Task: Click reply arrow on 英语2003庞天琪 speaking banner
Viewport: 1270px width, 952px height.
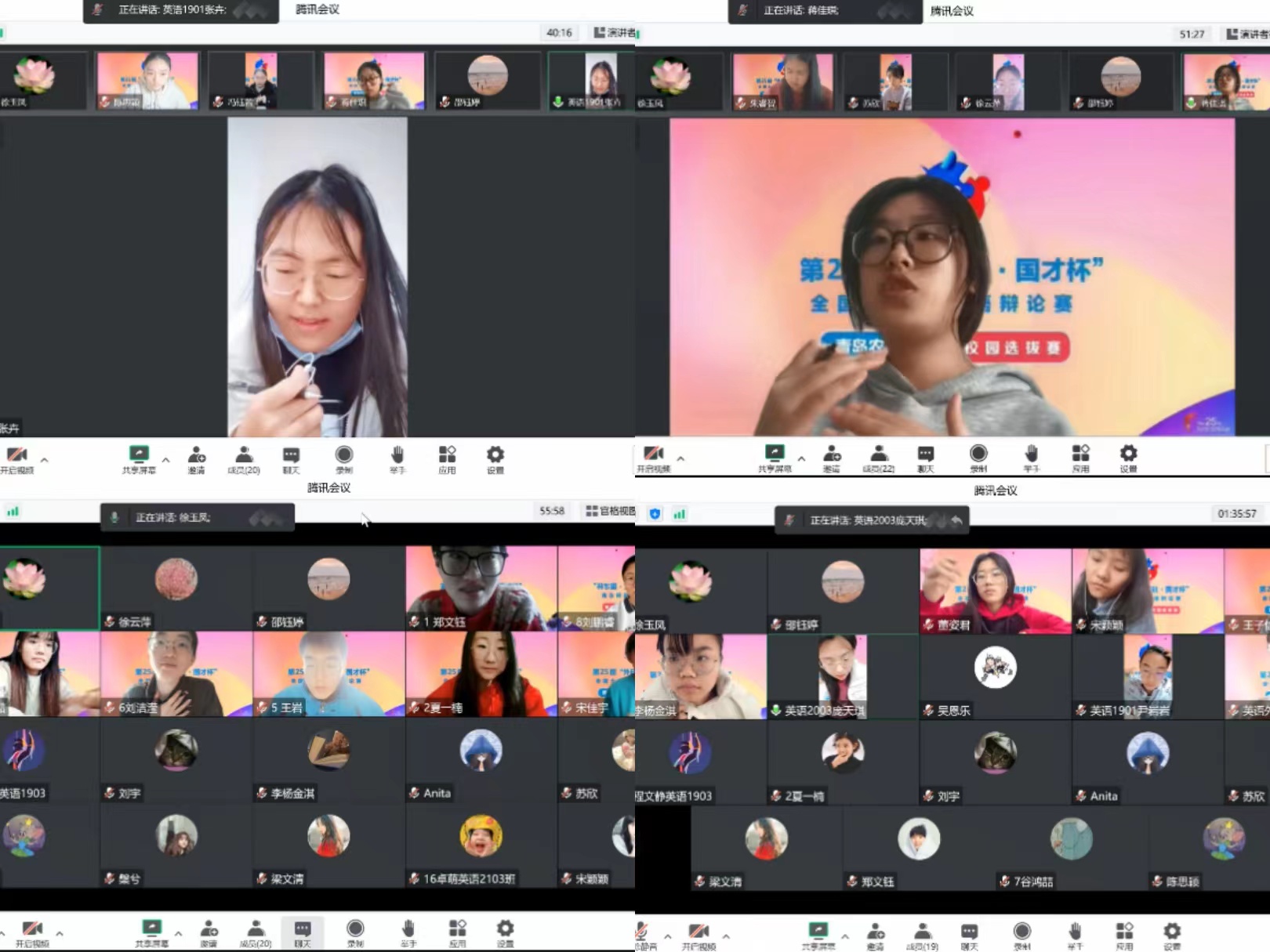Action: [x=956, y=519]
